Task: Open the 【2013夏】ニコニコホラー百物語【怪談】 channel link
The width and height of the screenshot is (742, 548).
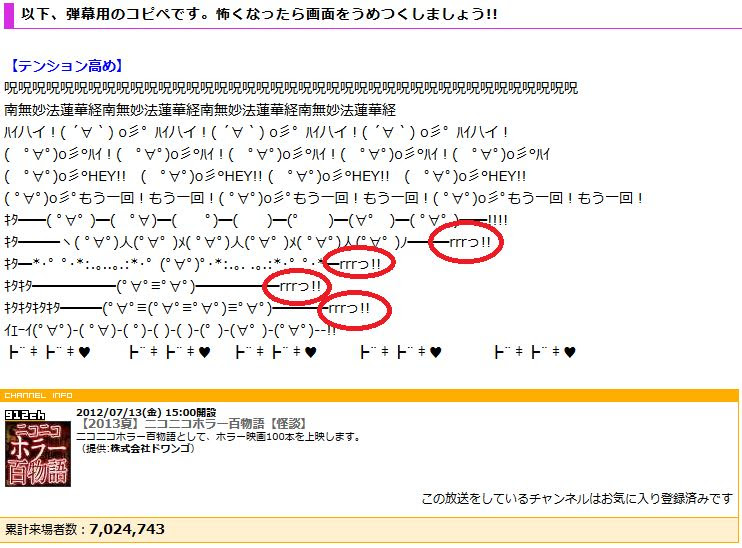Action: click(x=193, y=424)
